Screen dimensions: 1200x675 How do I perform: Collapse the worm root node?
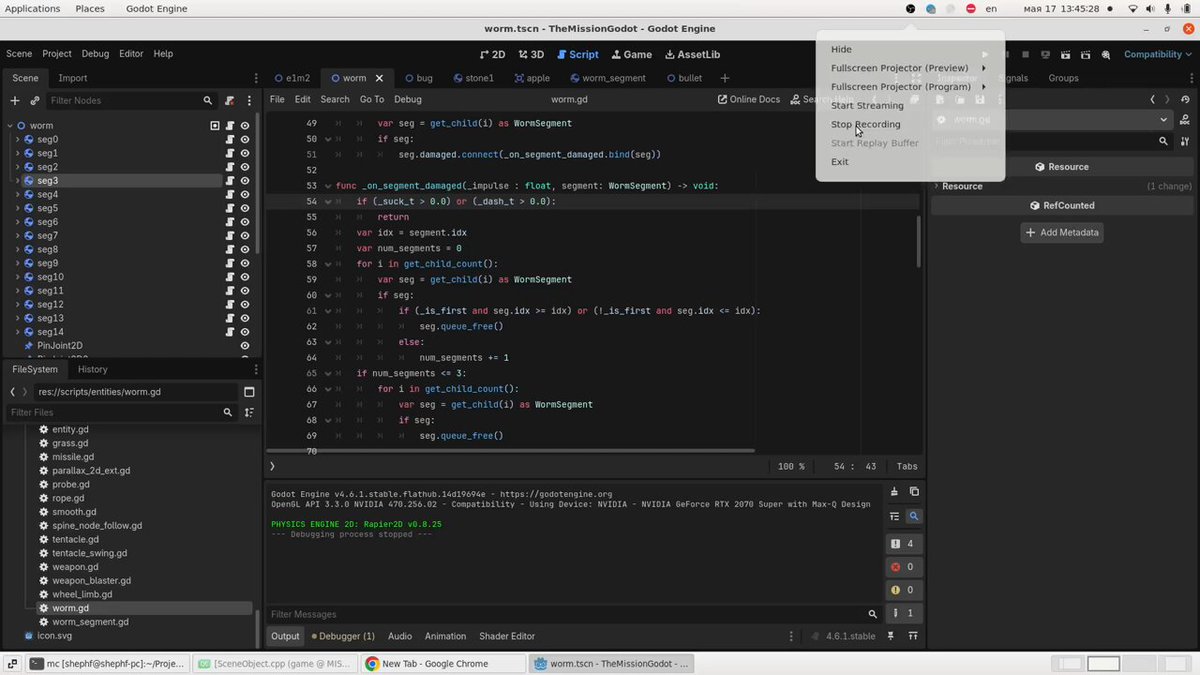[x=9, y=126]
